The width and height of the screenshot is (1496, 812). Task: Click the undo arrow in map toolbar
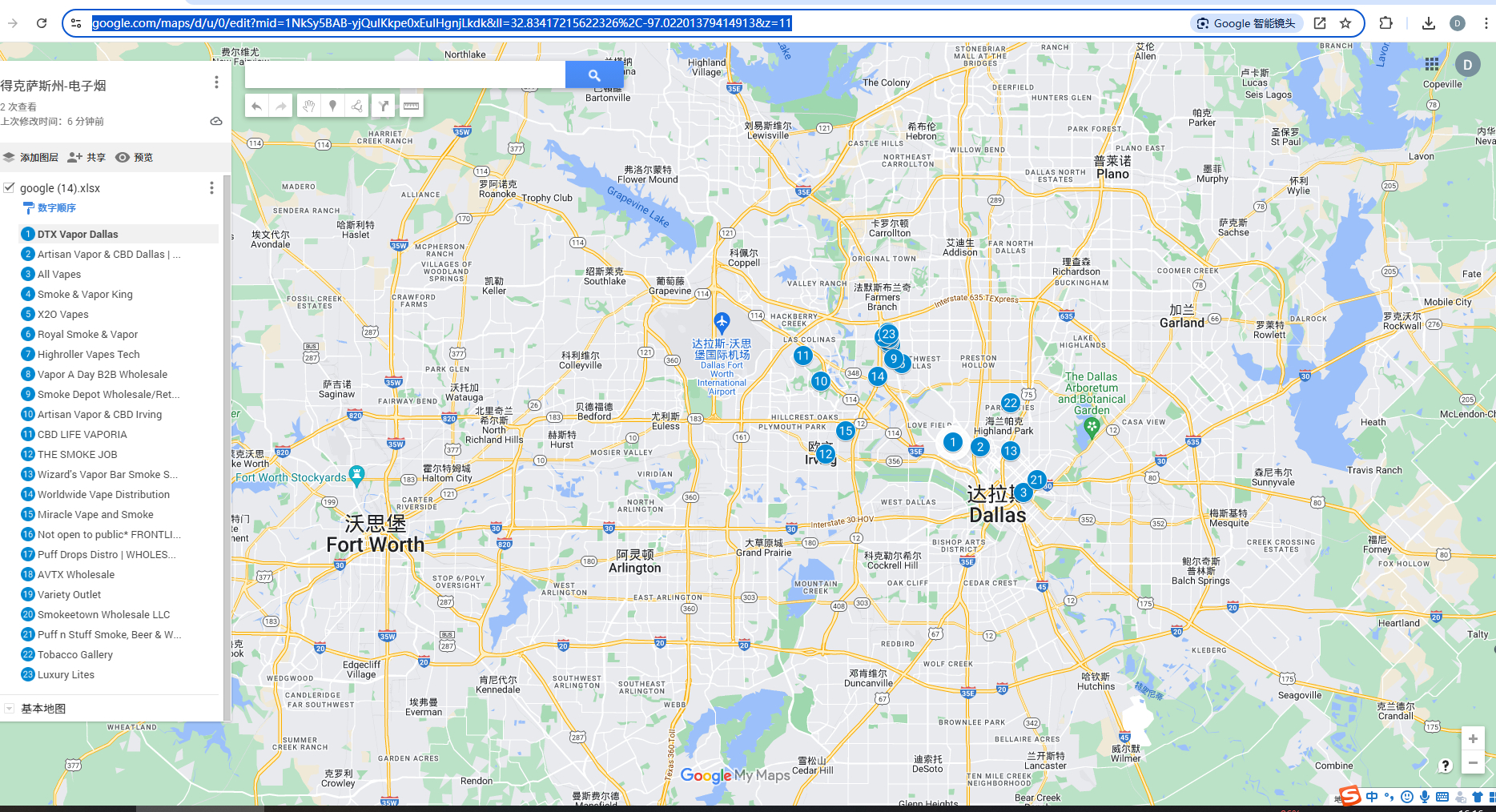[256, 106]
